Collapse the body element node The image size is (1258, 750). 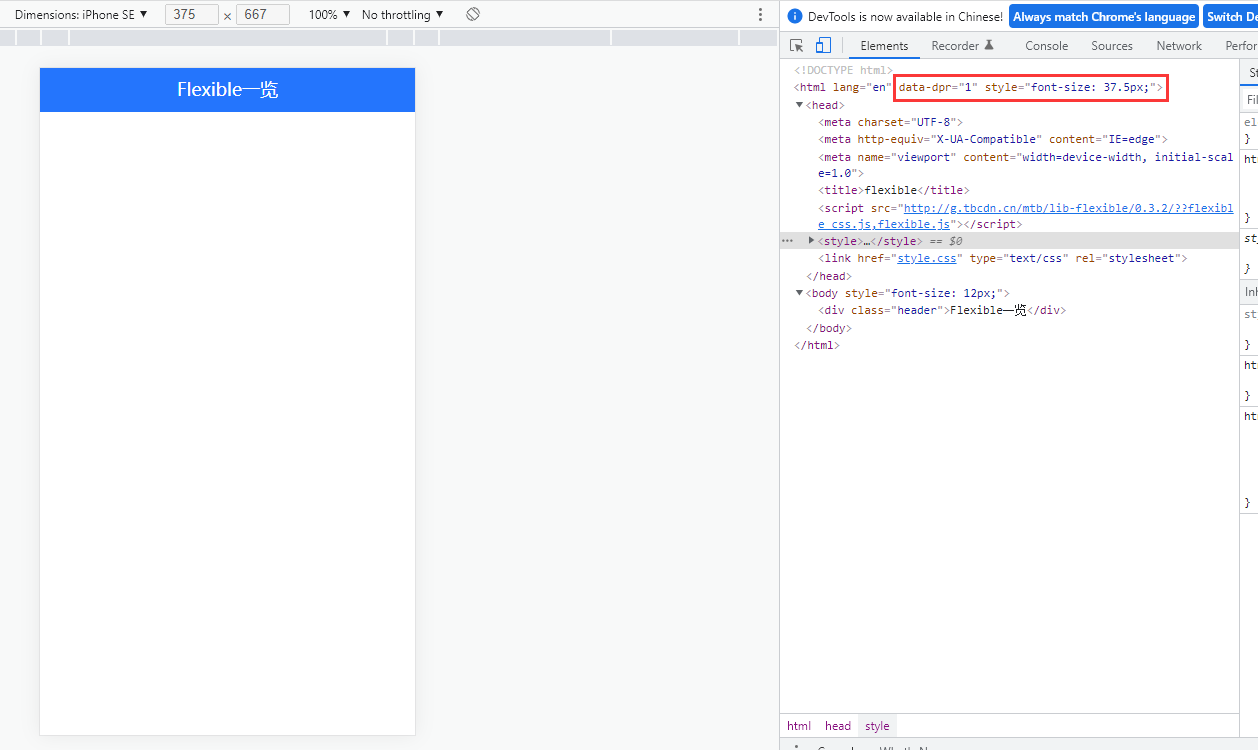click(799, 293)
